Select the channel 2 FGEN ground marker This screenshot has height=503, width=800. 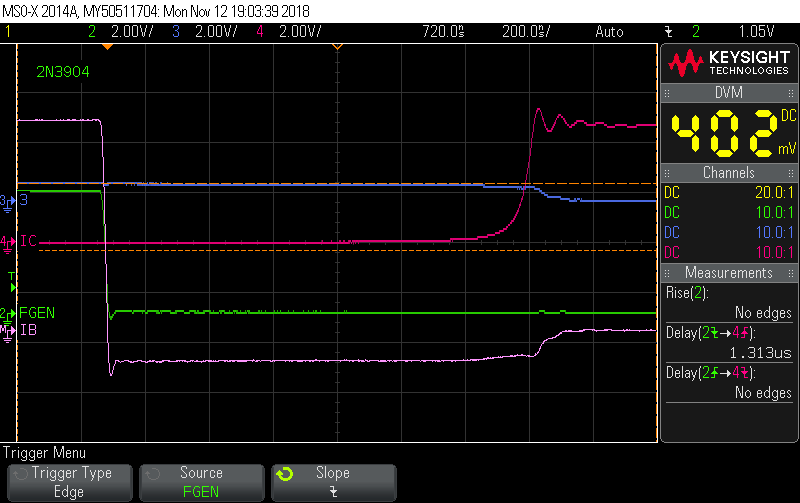[7, 315]
